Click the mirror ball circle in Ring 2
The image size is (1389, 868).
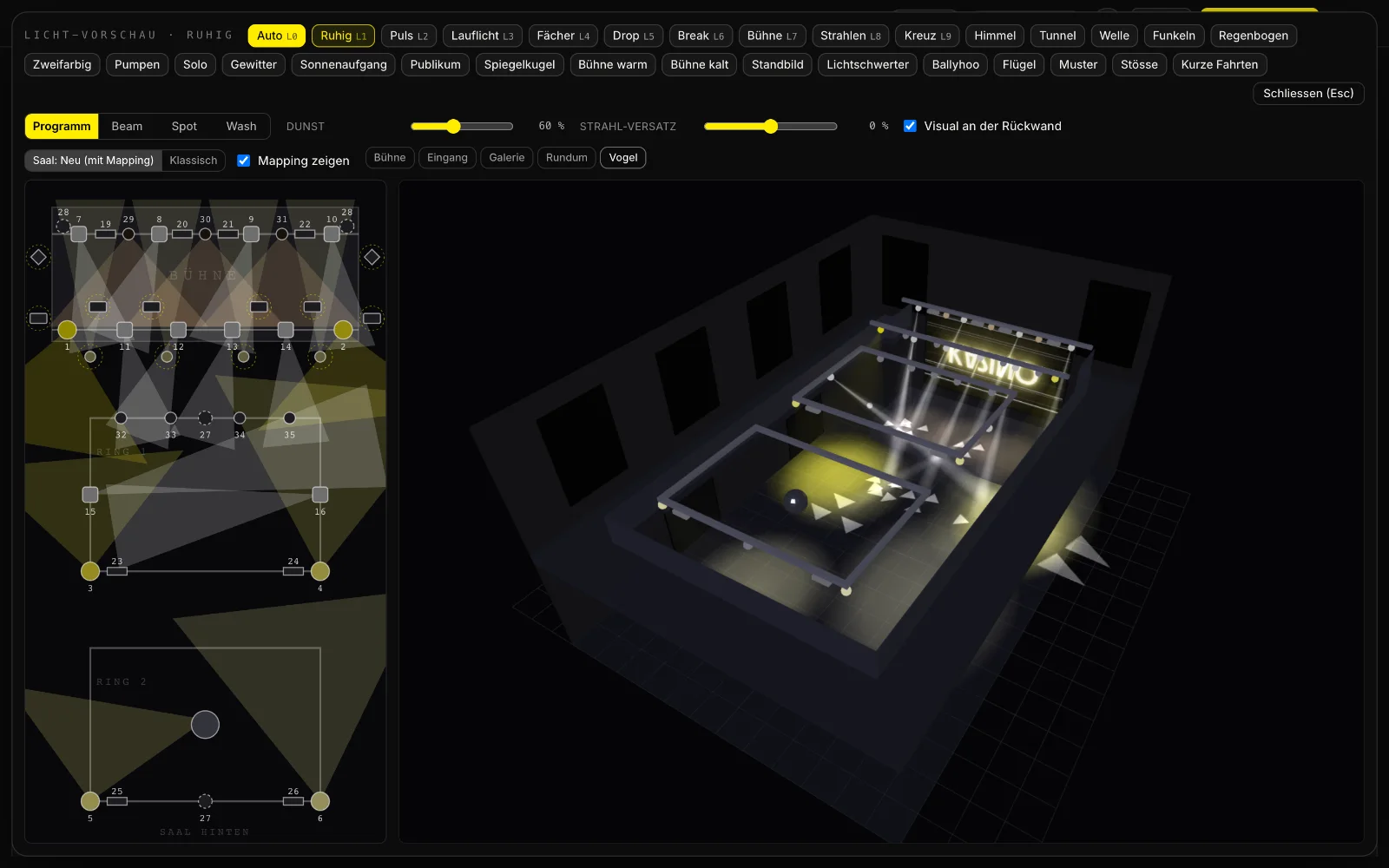click(205, 724)
